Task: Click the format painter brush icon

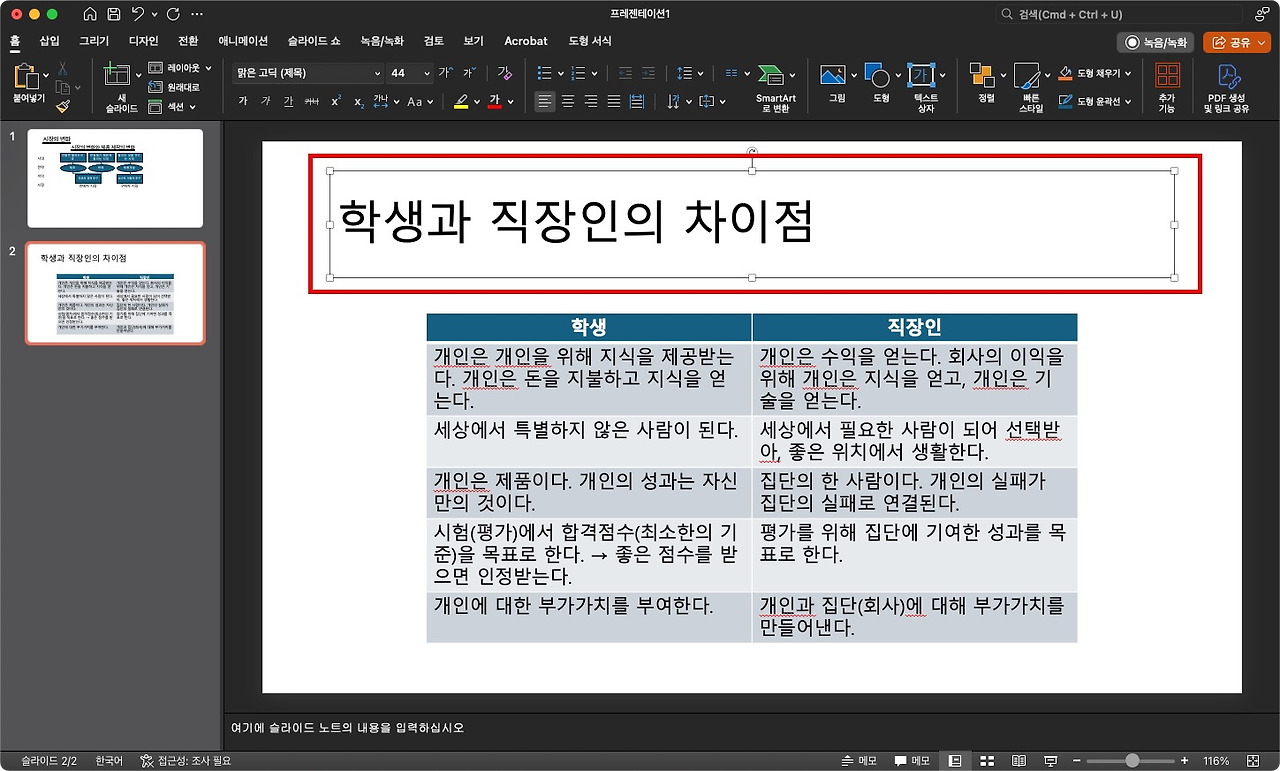Action: 62,105
